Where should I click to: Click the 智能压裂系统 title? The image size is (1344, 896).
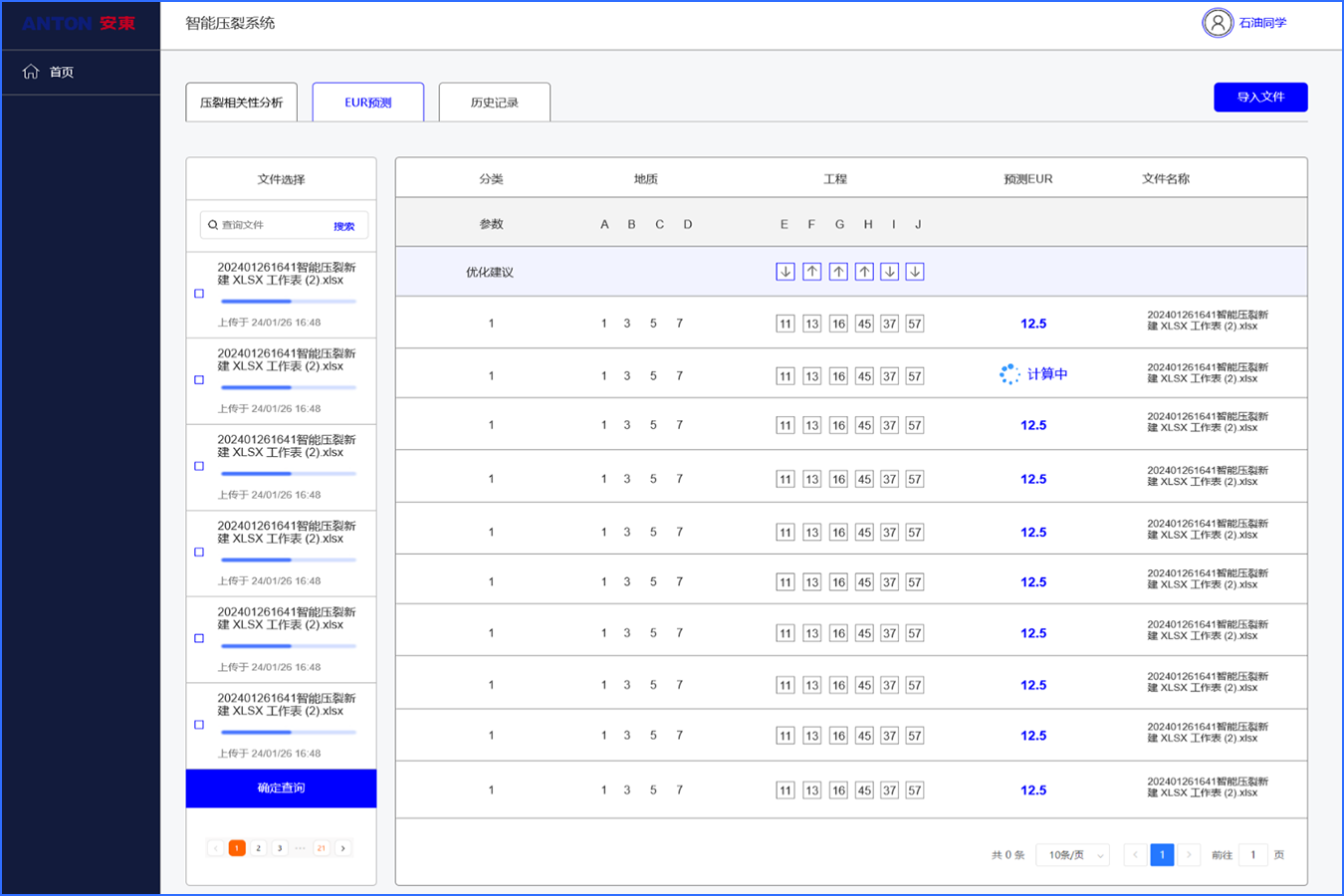point(230,23)
